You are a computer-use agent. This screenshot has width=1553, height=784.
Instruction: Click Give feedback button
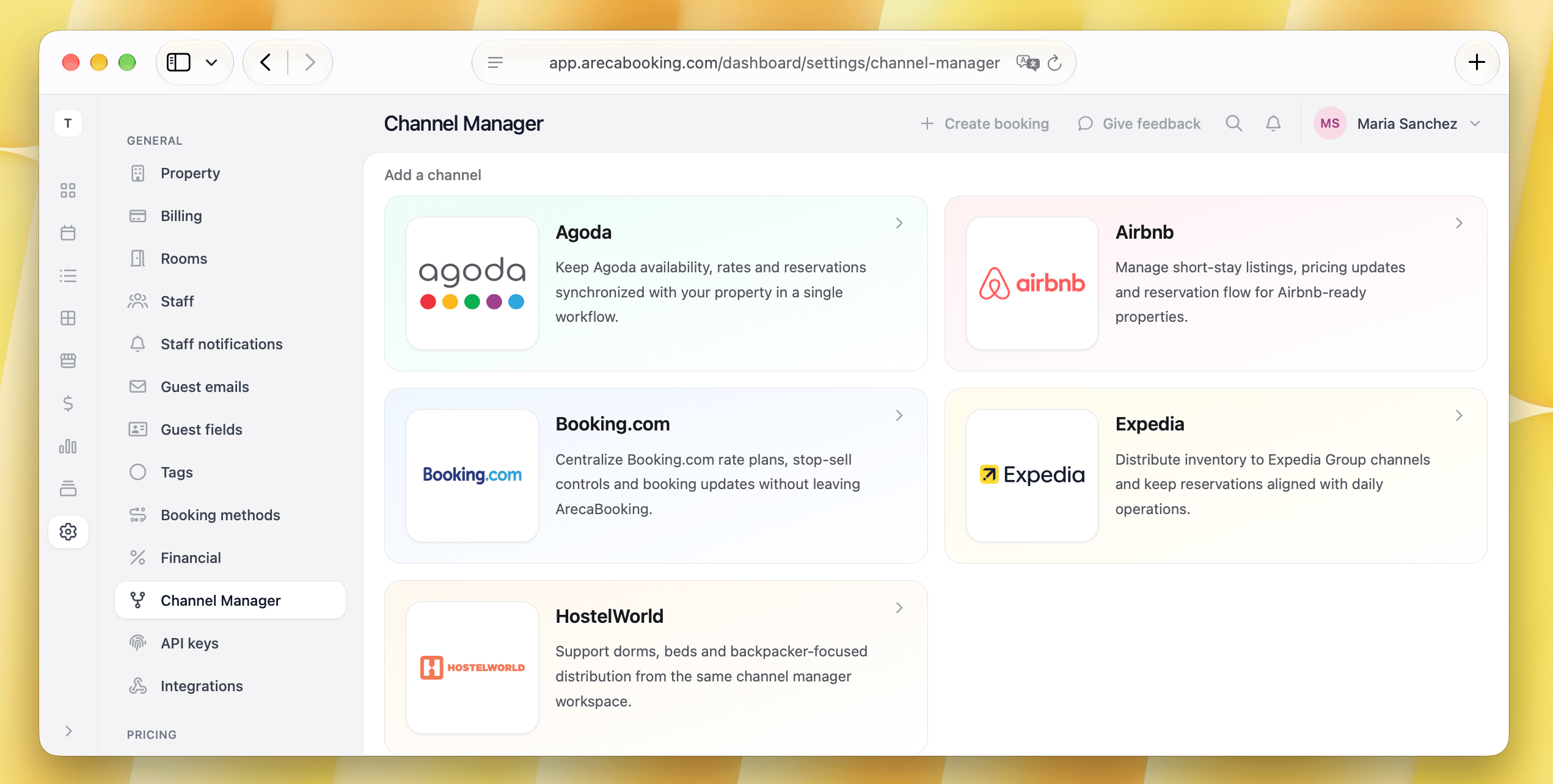pos(1139,123)
